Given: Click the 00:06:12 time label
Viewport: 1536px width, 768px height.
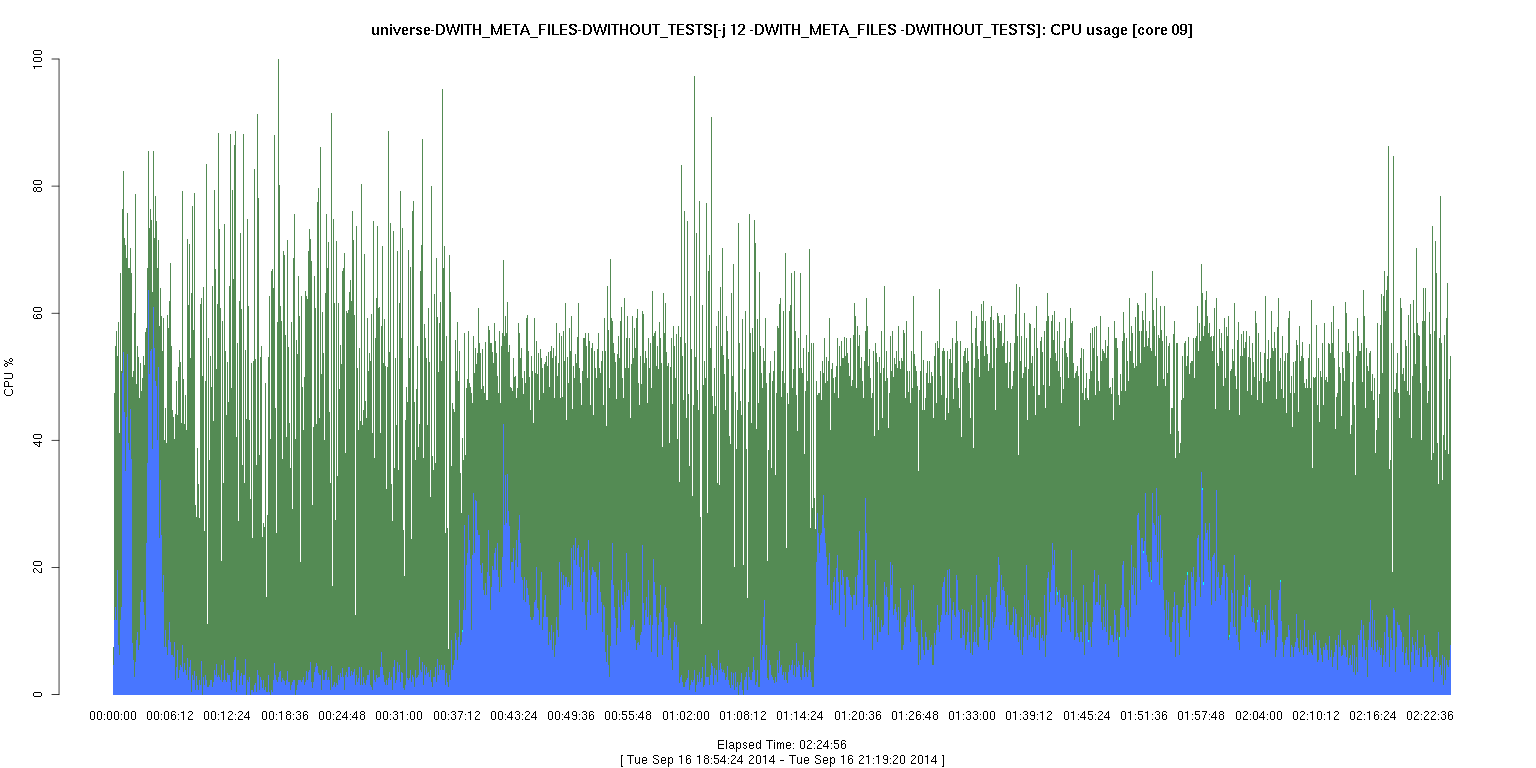Looking at the screenshot, I should 170,716.
